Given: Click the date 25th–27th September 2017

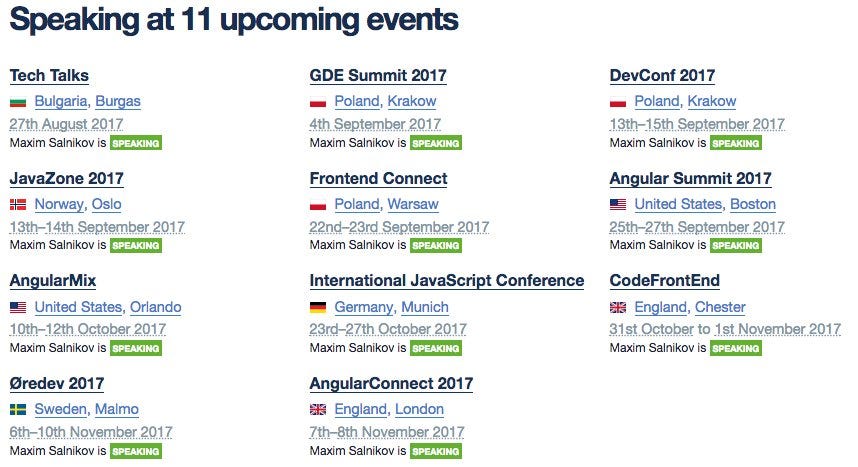Looking at the screenshot, I should tap(697, 227).
